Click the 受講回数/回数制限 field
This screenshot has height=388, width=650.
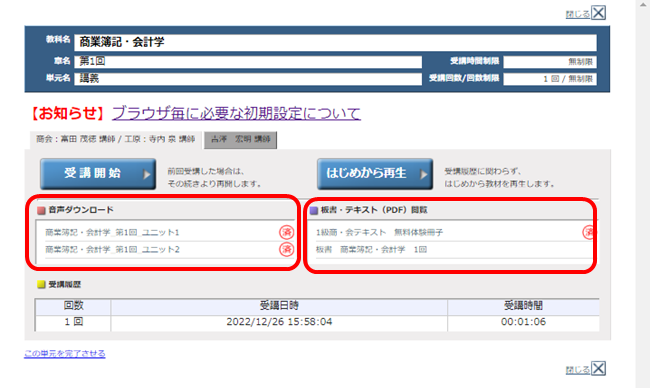550,79
